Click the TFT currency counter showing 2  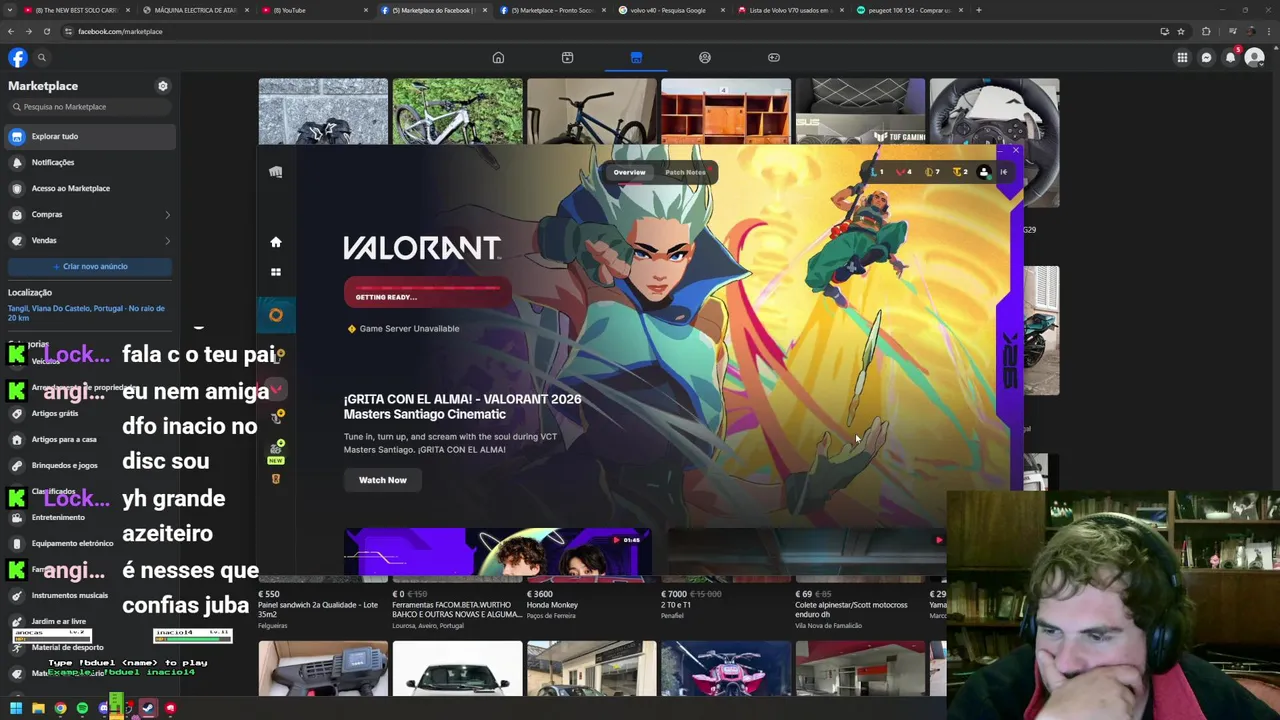tap(960, 172)
